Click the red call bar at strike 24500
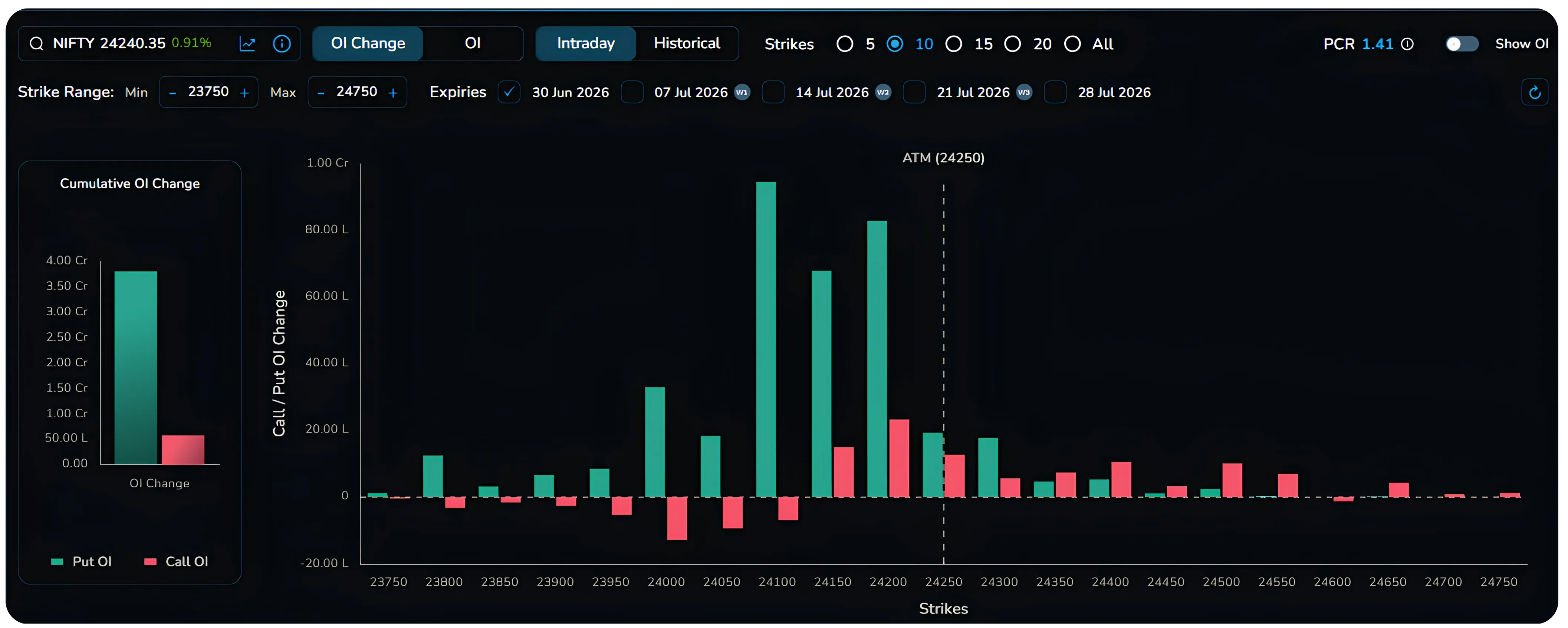The height and width of the screenshot is (628, 1568). point(1232,481)
